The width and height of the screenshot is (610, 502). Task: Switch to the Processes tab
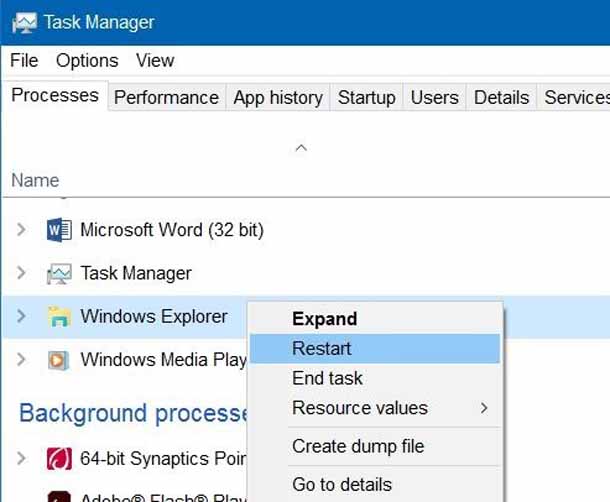click(x=55, y=96)
